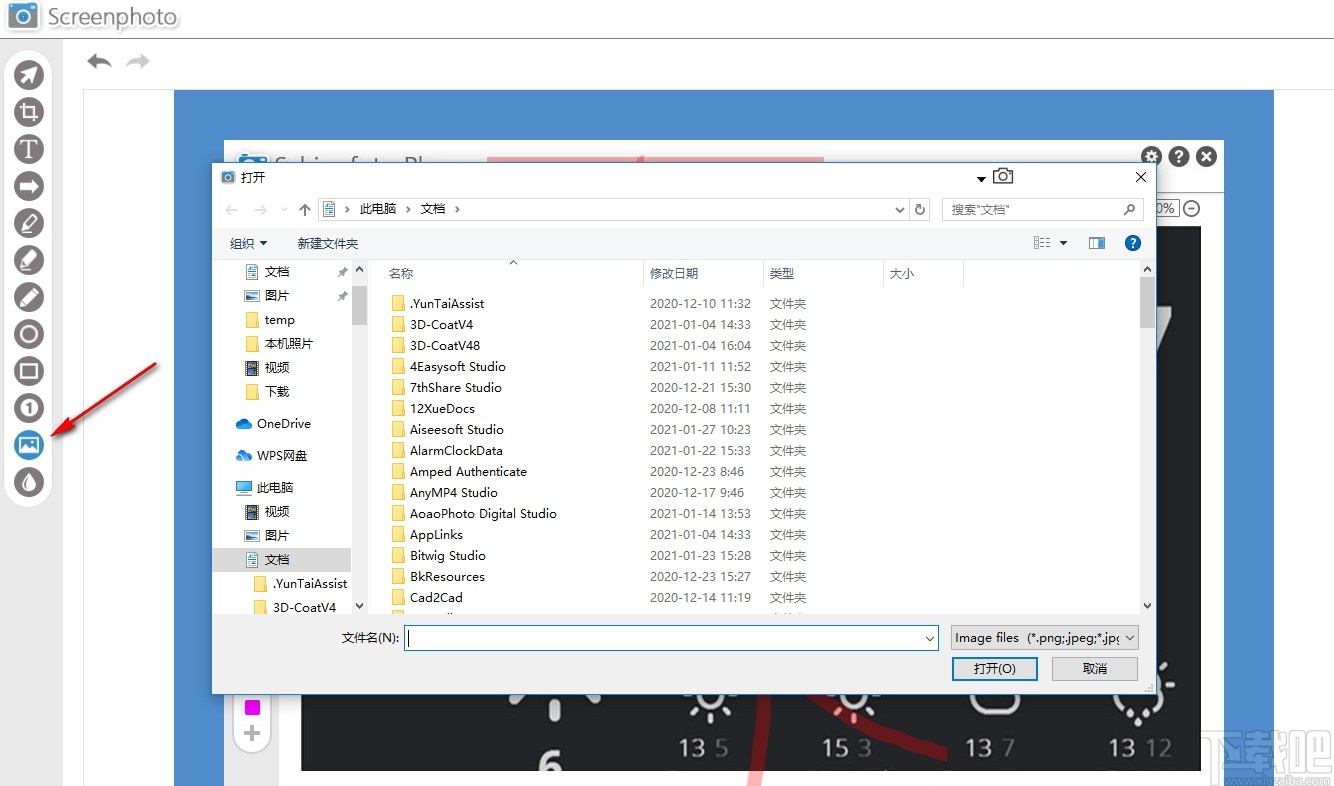Unpin 图片 from quick access

click(342, 294)
